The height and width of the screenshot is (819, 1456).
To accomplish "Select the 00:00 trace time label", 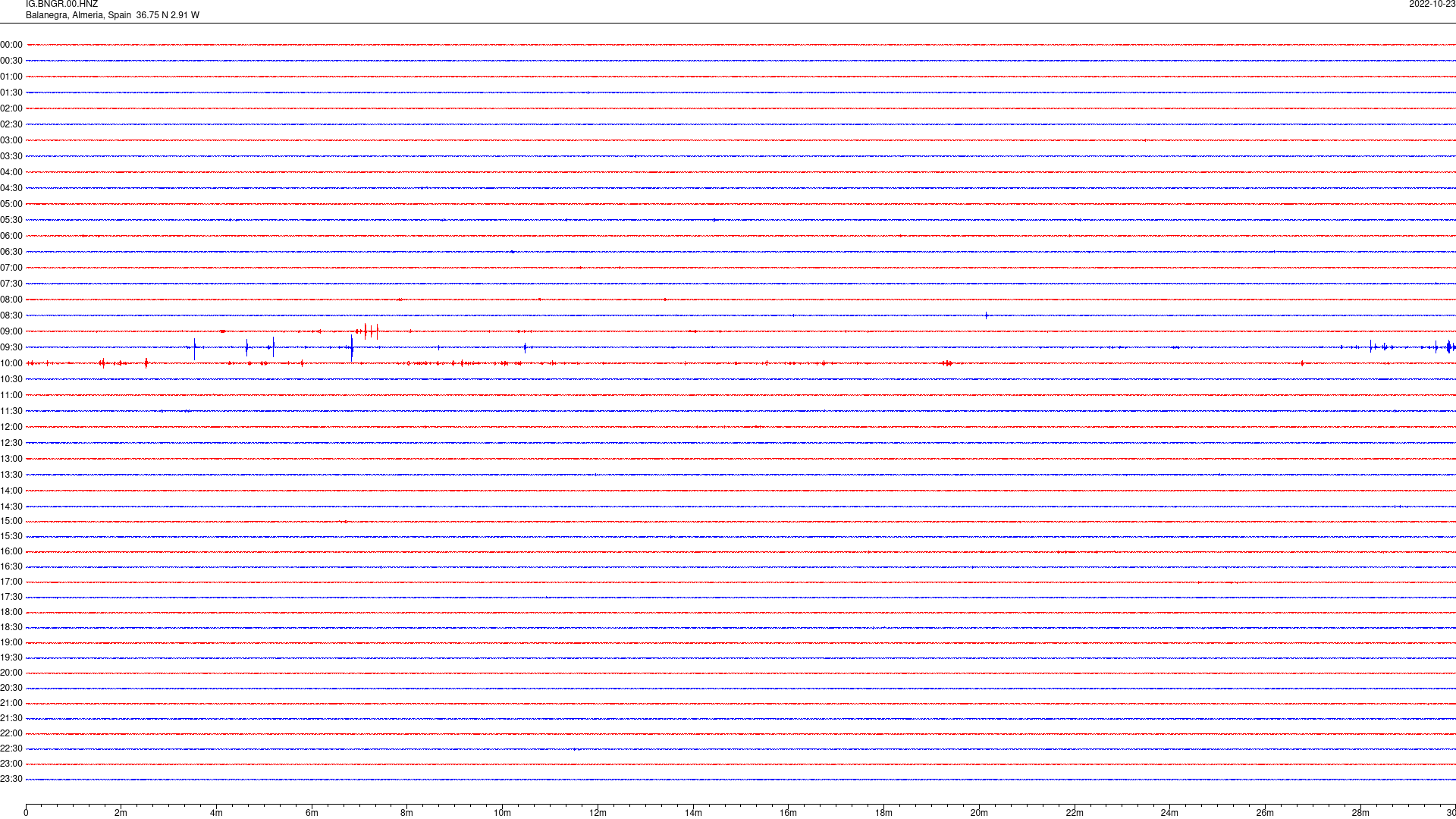I will click(11, 45).
